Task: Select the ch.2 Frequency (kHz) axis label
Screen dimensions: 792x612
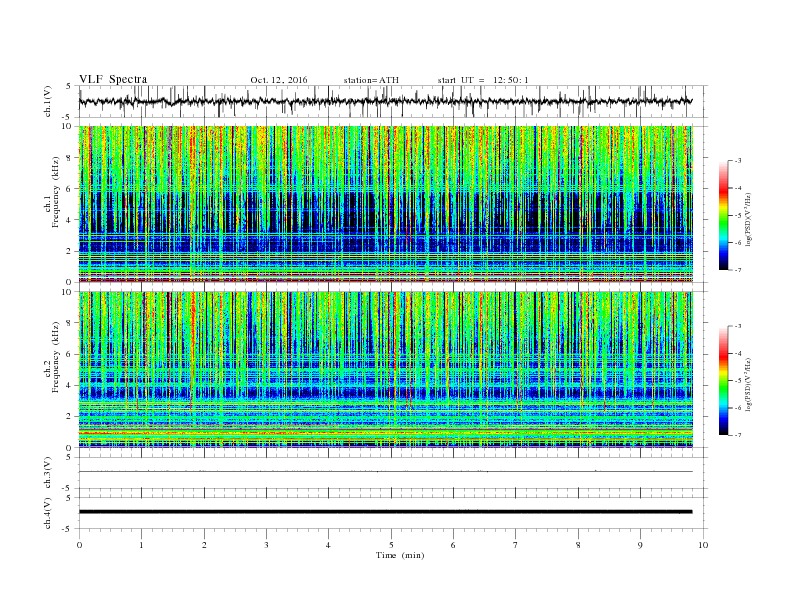Action: [52, 357]
